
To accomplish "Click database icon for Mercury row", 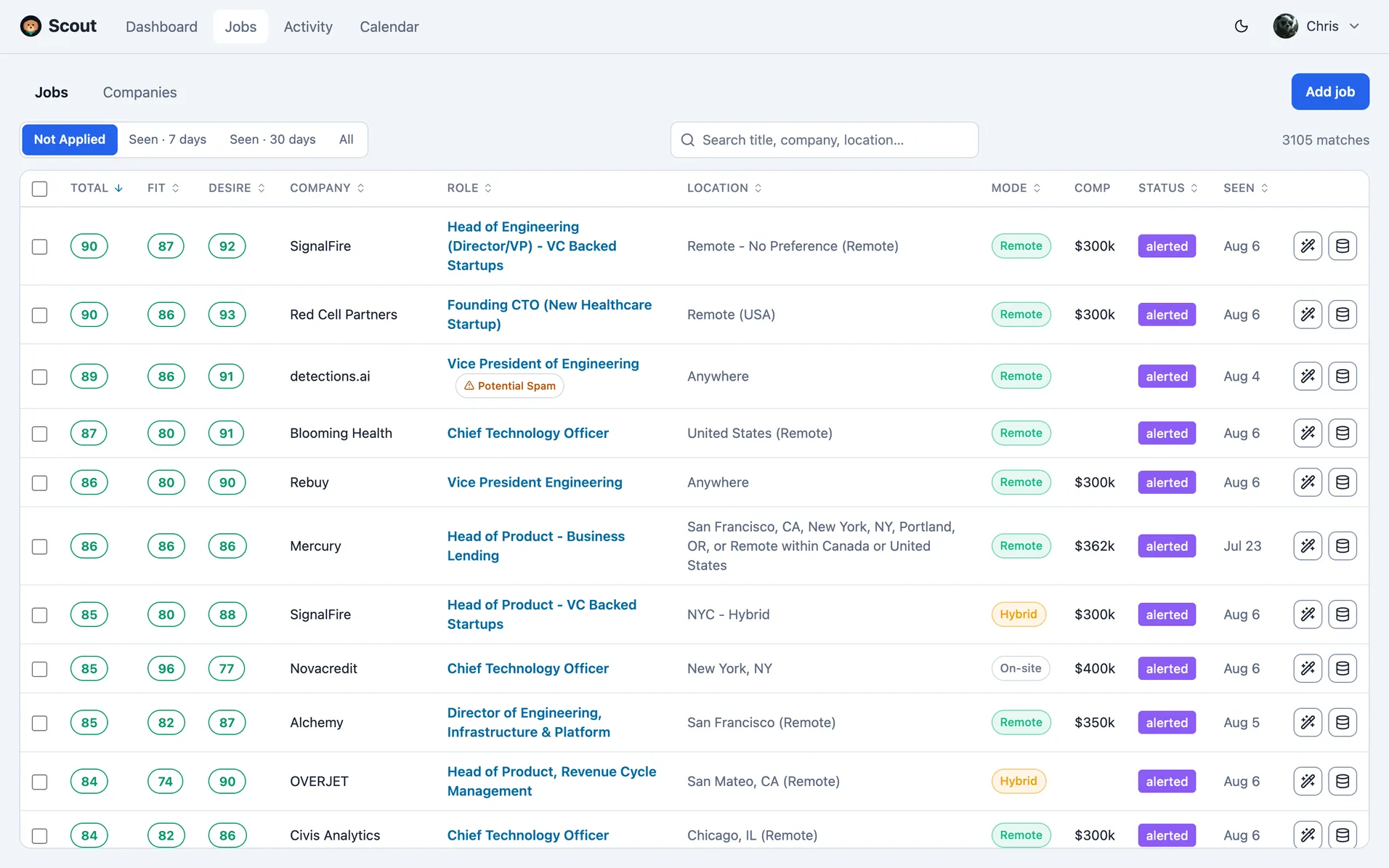I will [x=1343, y=546].
